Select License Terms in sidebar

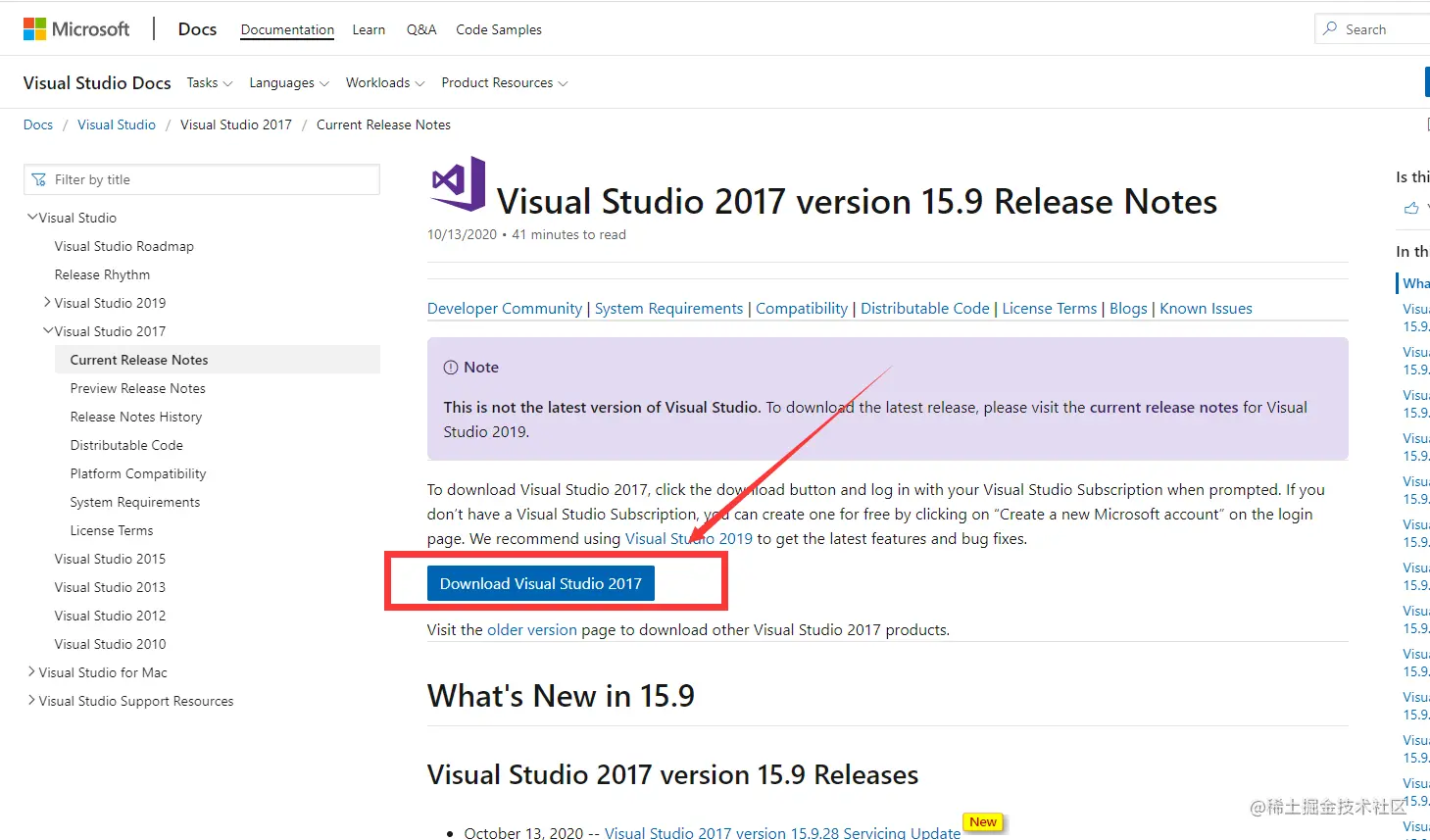tap(112, 530)
